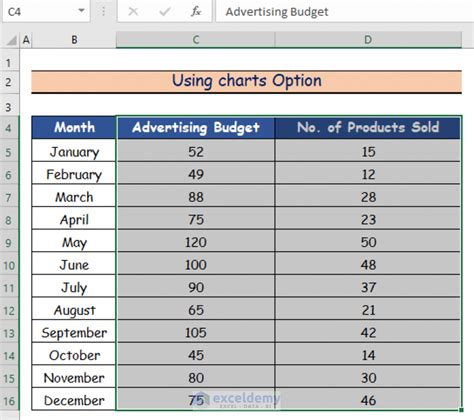Click September's products sold value 42
474x420 pixels.
point(368,333)
